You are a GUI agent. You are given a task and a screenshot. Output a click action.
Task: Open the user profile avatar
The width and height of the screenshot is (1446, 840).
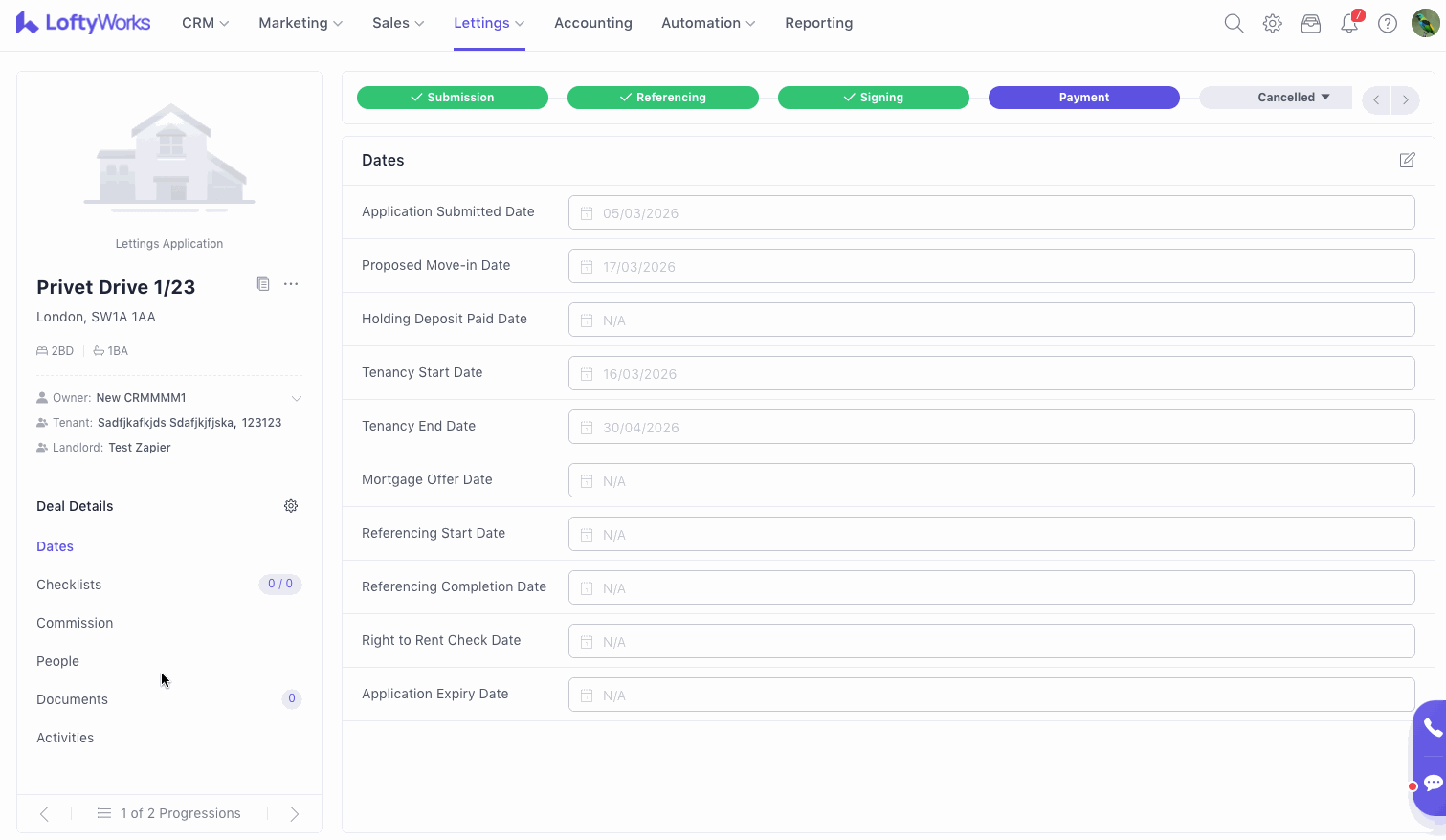(1425, 24)
